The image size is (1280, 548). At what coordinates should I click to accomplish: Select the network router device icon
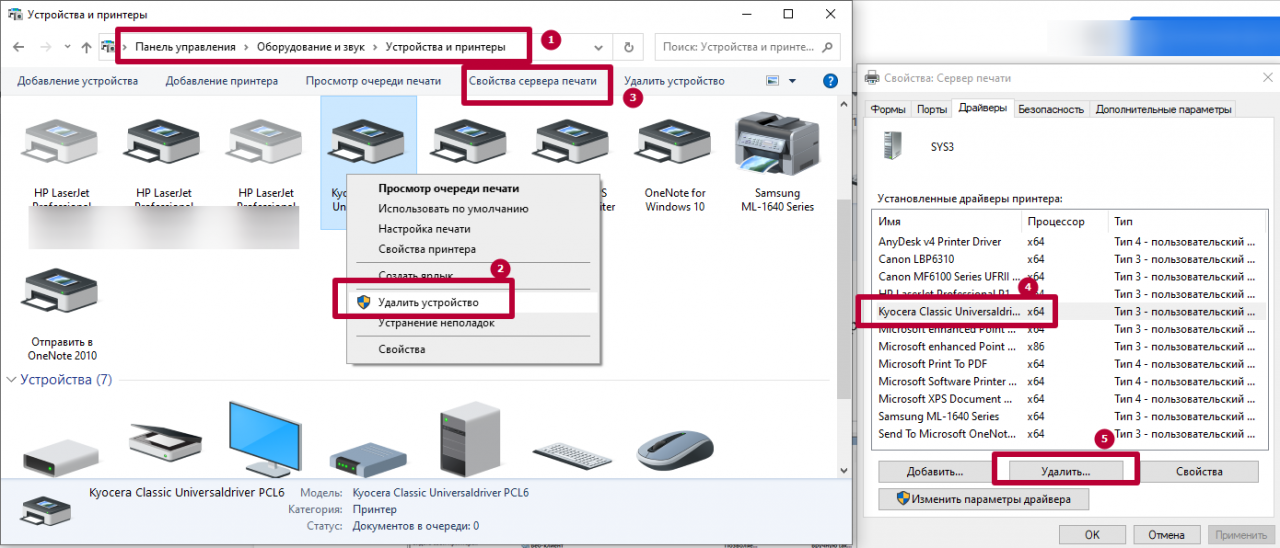366,461
